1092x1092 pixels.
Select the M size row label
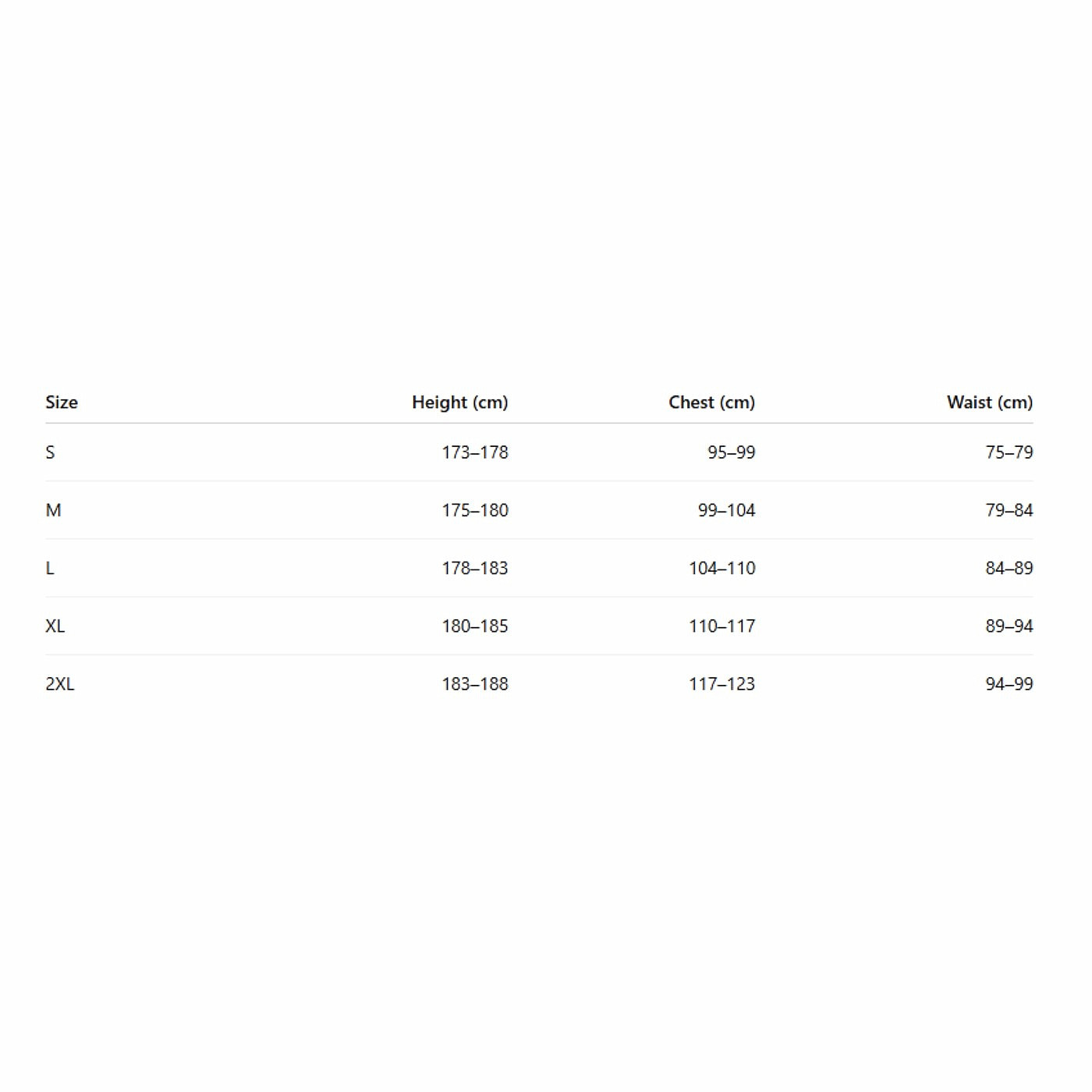tap(53, 510)
